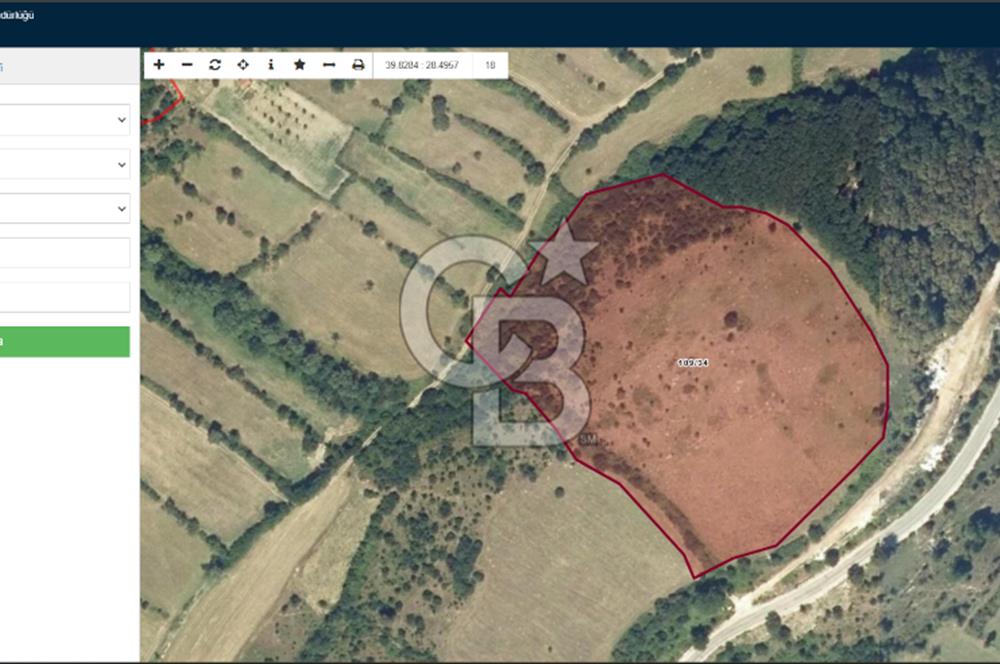Zoom in with the plus icon

(159, 65)
